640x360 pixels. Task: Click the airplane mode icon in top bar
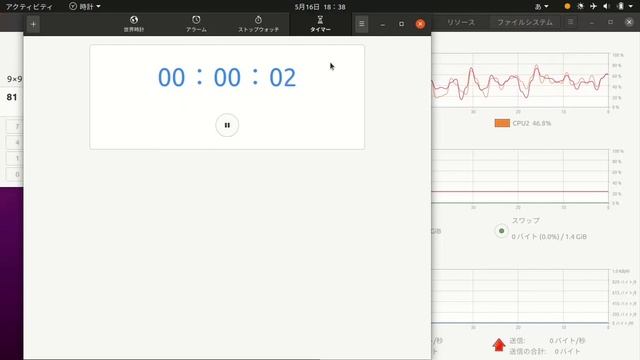pos(593,7)
